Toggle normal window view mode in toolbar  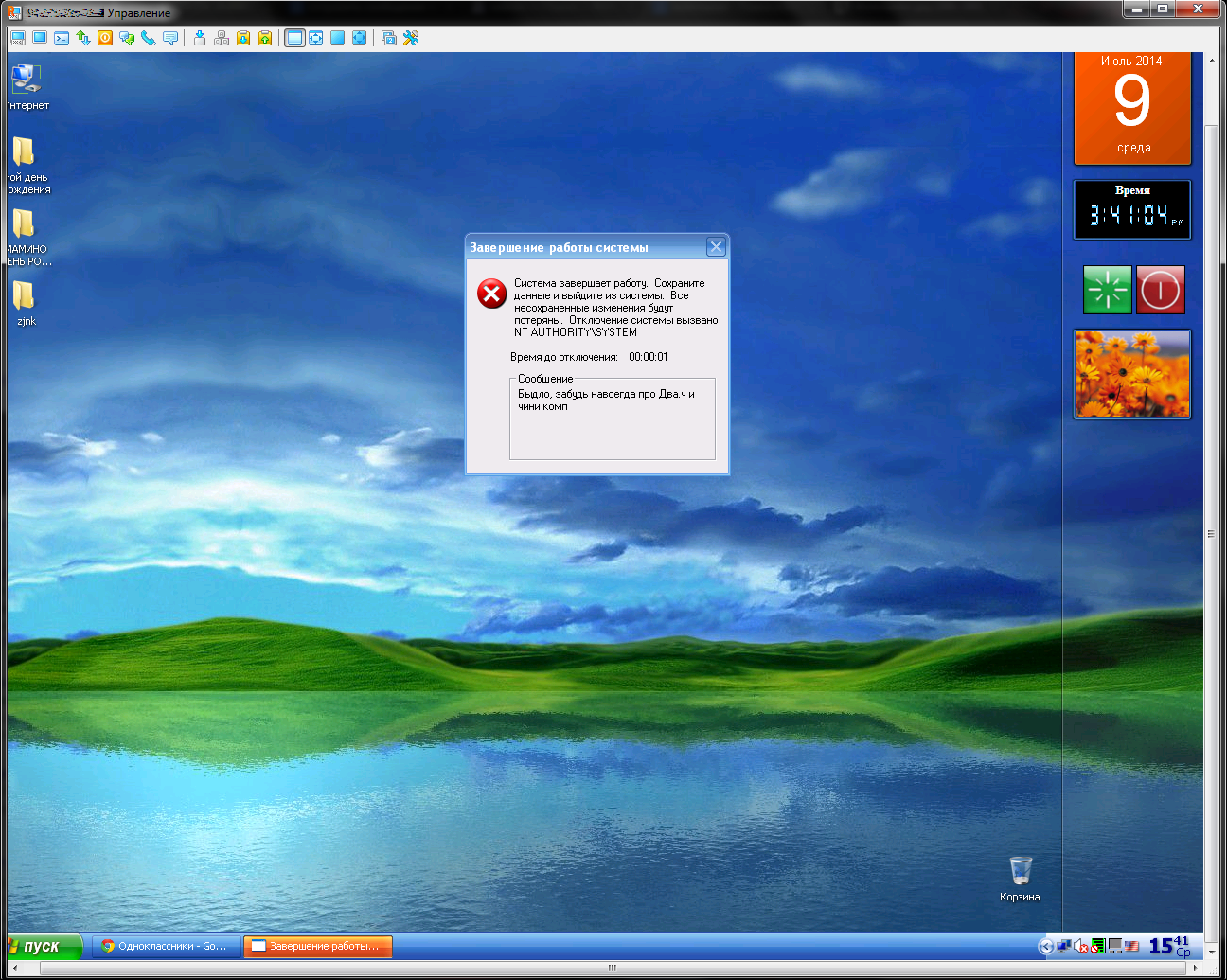(294, 38)
